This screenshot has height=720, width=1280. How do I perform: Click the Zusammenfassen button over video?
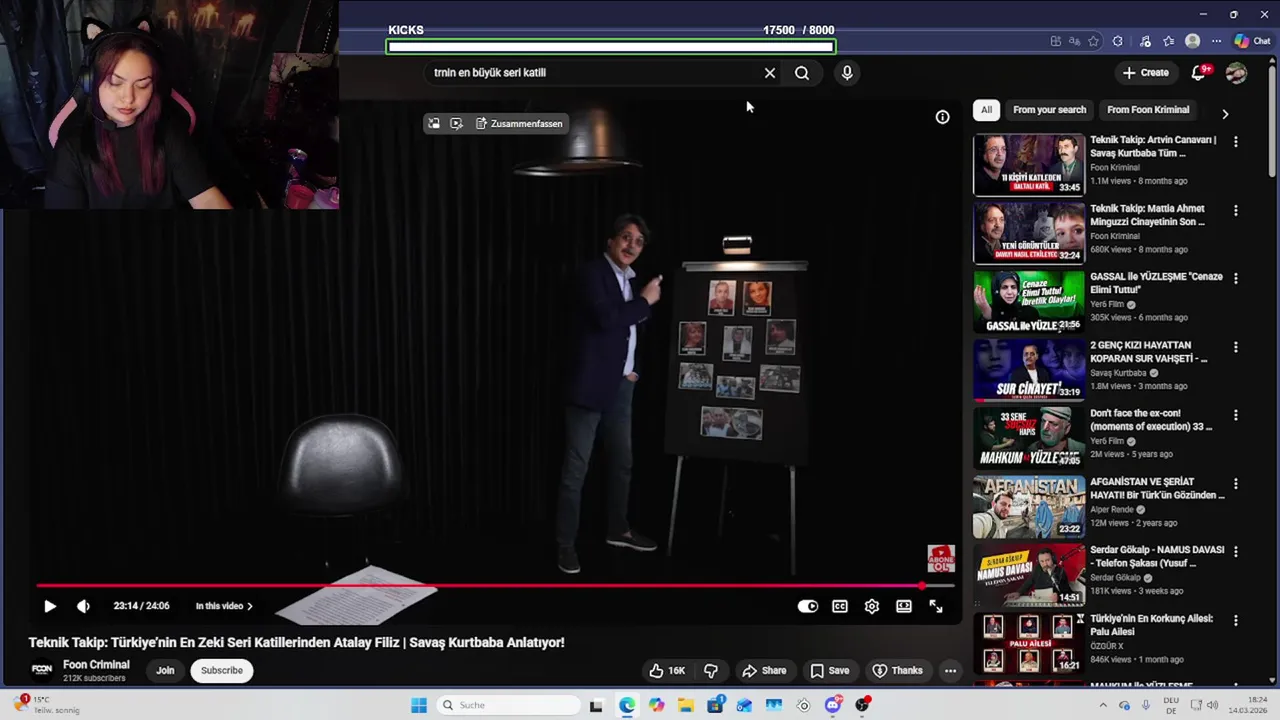click(x=519, y=123)
